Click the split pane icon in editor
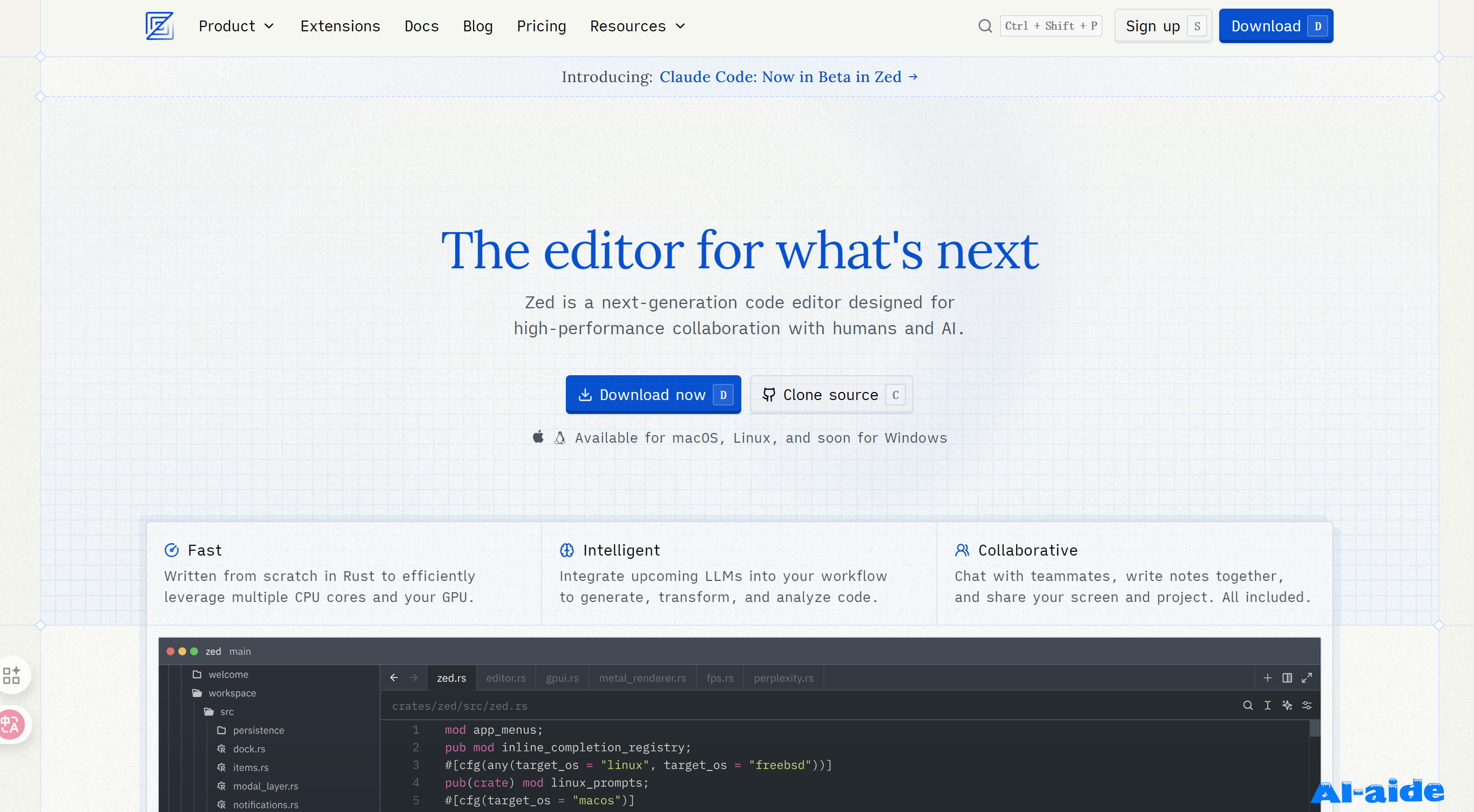This screenshot has height=812, width=1474. pos(1287,678)
